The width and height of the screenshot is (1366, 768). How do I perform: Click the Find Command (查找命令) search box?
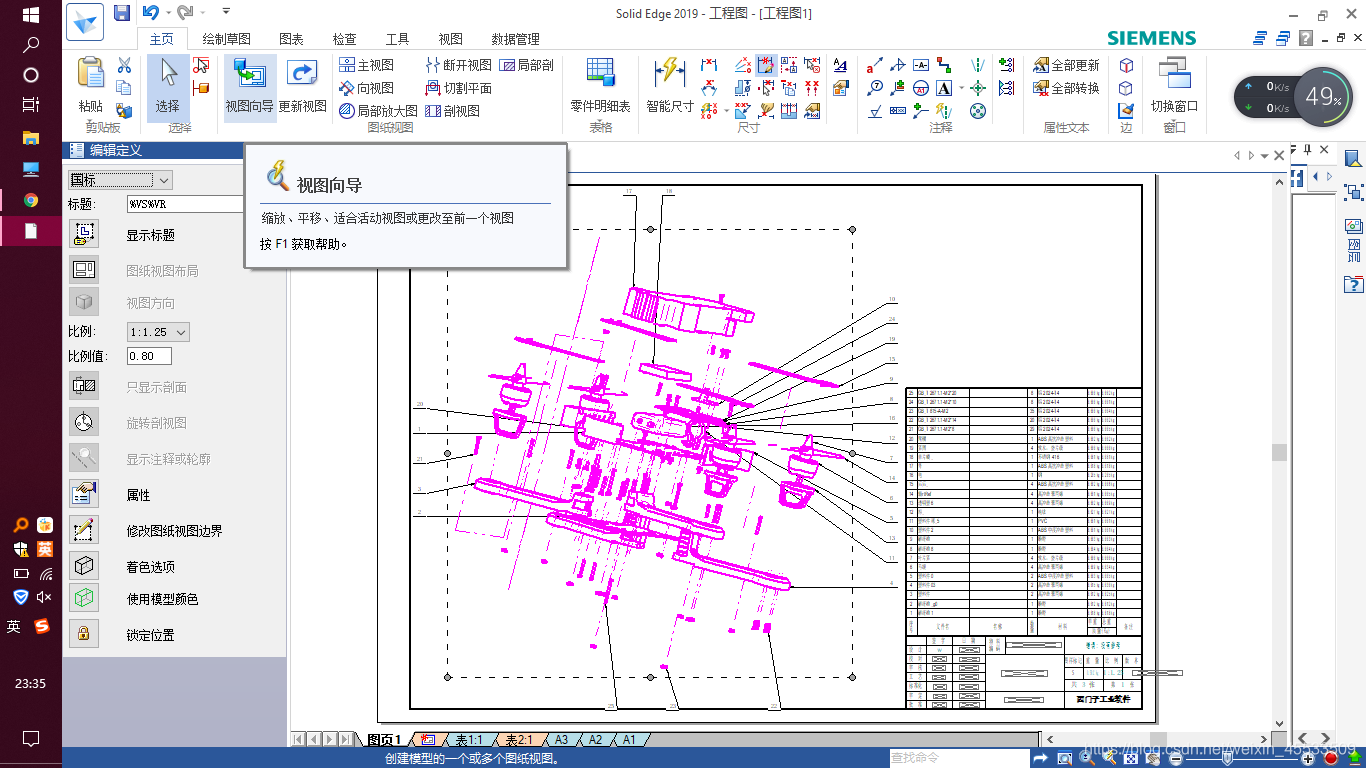coord(957,758)
